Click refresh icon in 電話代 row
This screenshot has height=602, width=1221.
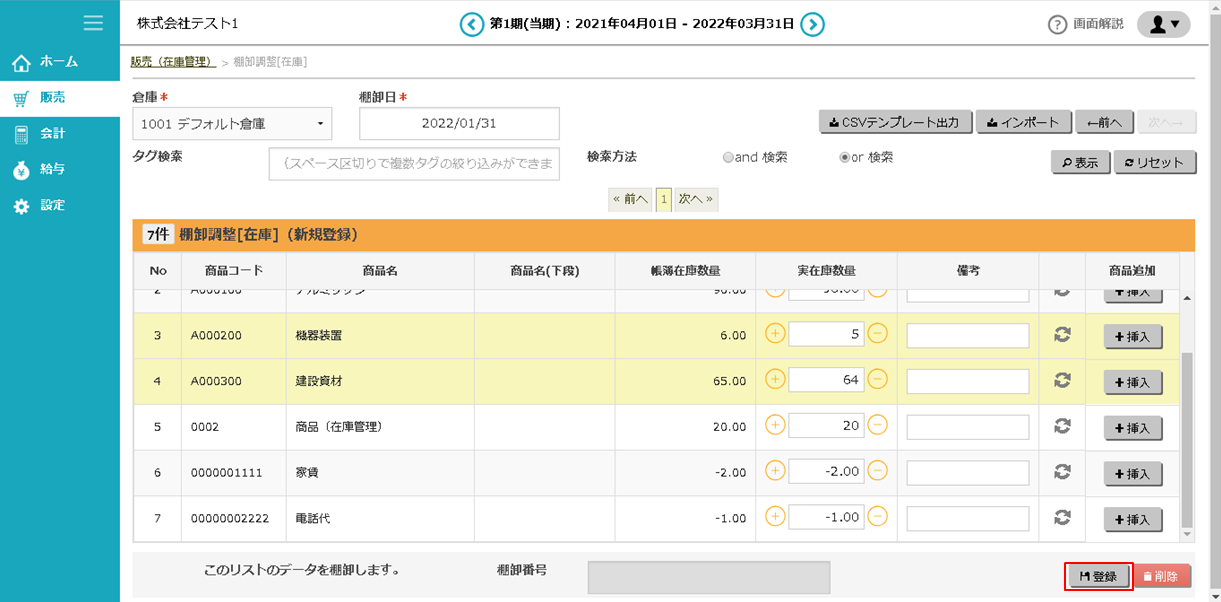pyautogui.click(x=1062, y=518)
